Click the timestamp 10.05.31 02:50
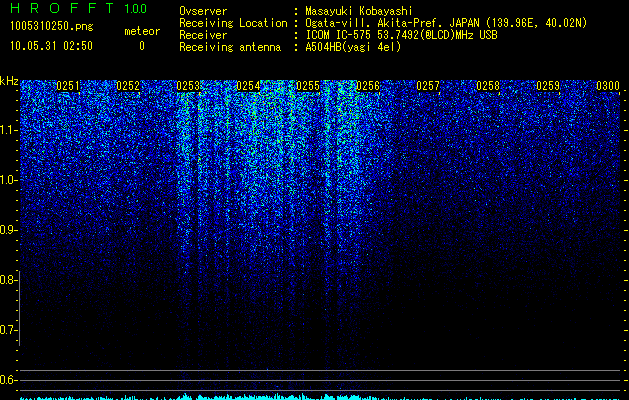629x400 pixels. [51, 46]
